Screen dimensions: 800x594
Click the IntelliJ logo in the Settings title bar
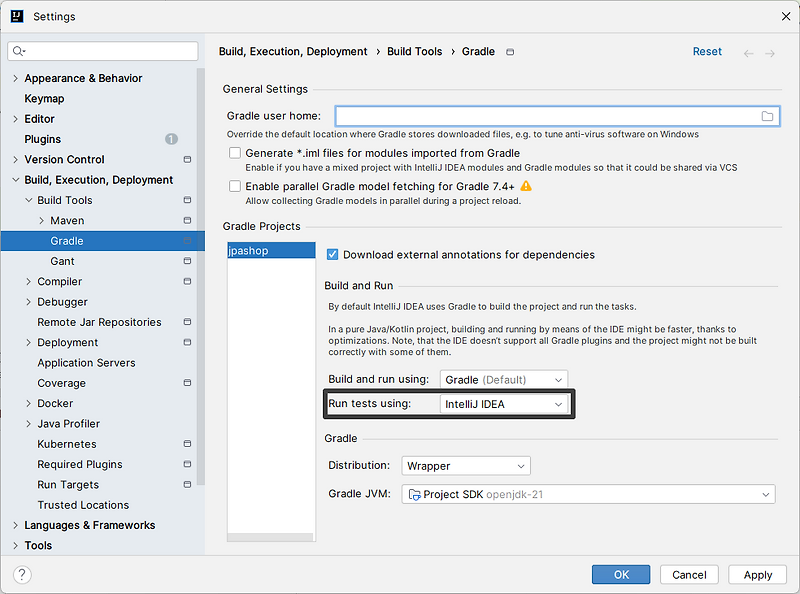[18, 16]
